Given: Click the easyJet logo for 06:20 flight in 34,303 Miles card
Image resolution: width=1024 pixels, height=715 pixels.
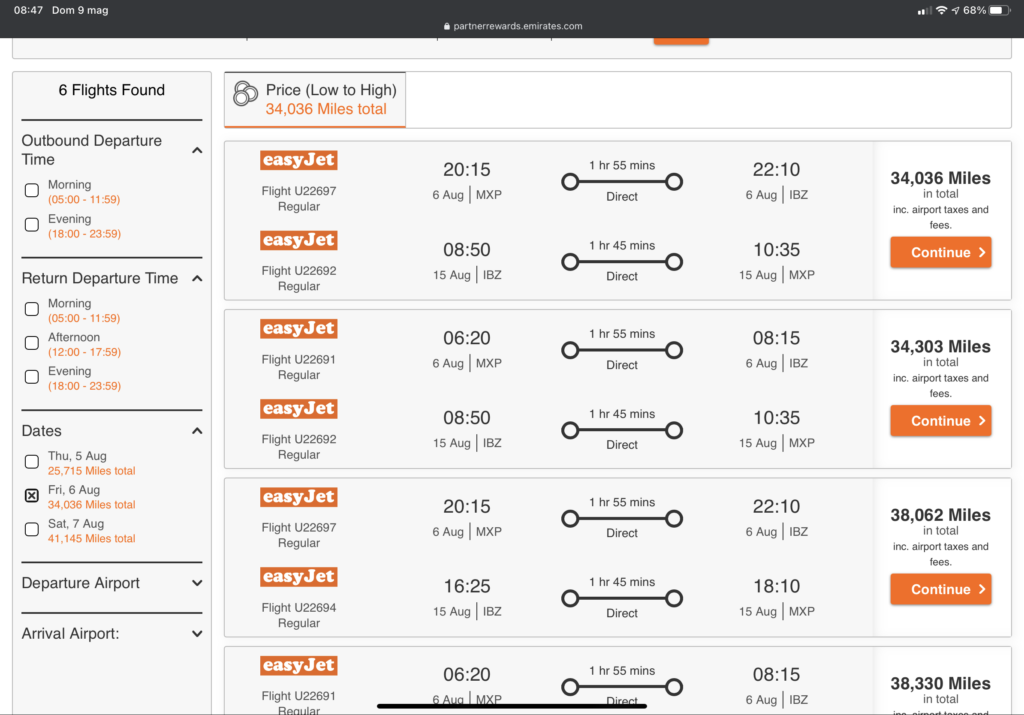Looking at the screenshot, I should click(x=298, y=328).
